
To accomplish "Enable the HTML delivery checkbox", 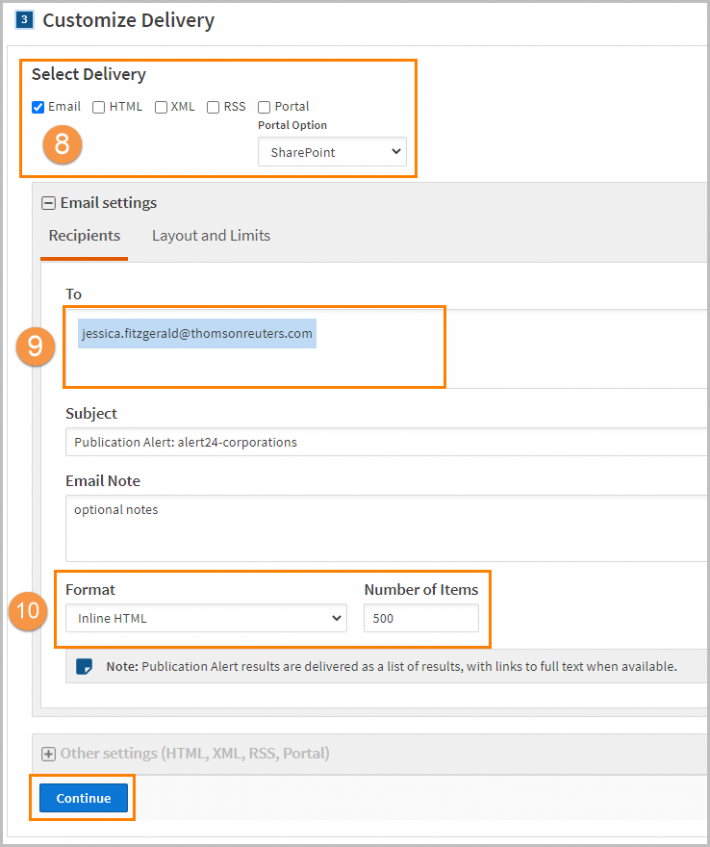I will 98,107.
